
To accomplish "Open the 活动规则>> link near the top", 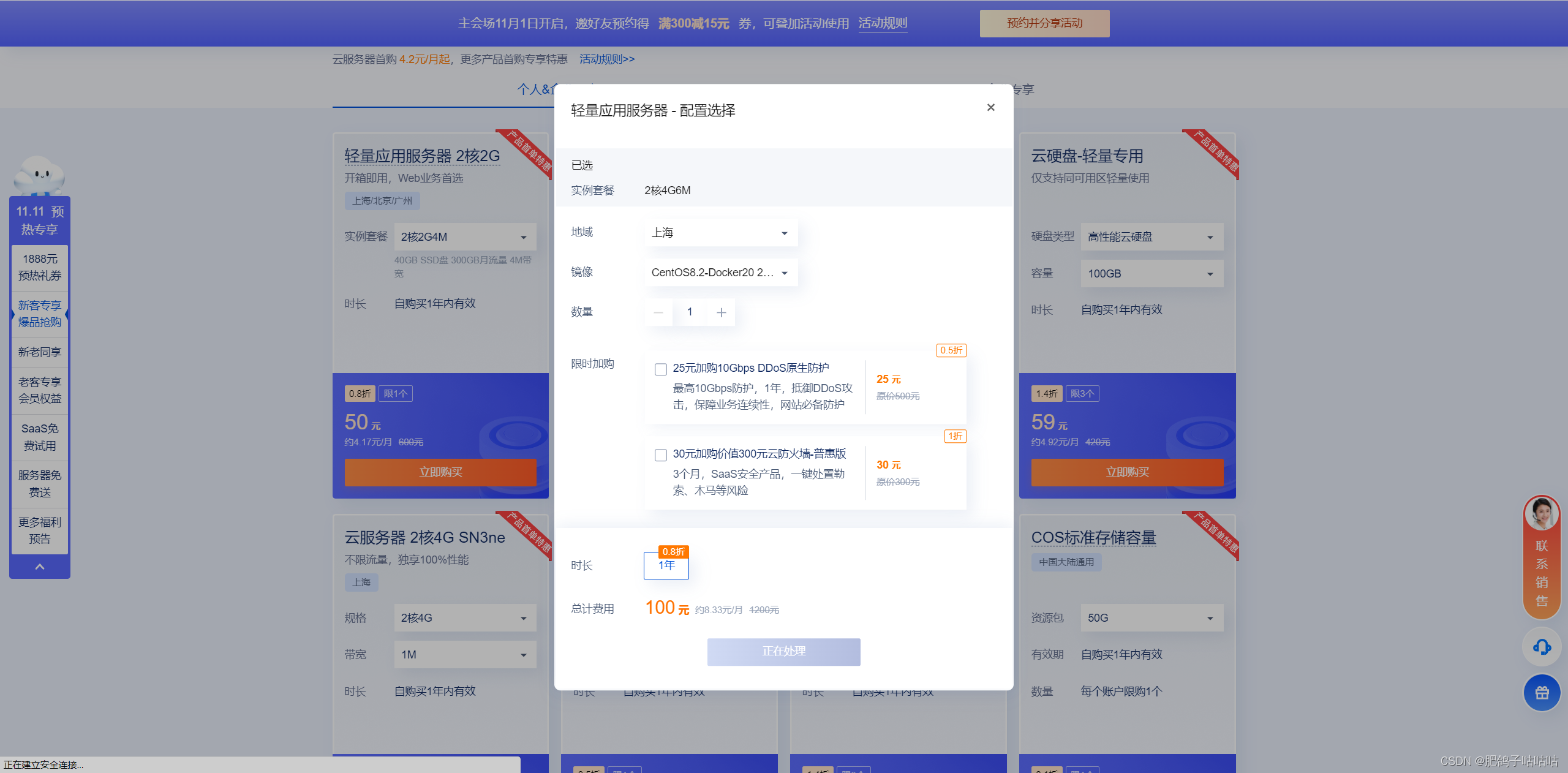I will tap(607, 59).
